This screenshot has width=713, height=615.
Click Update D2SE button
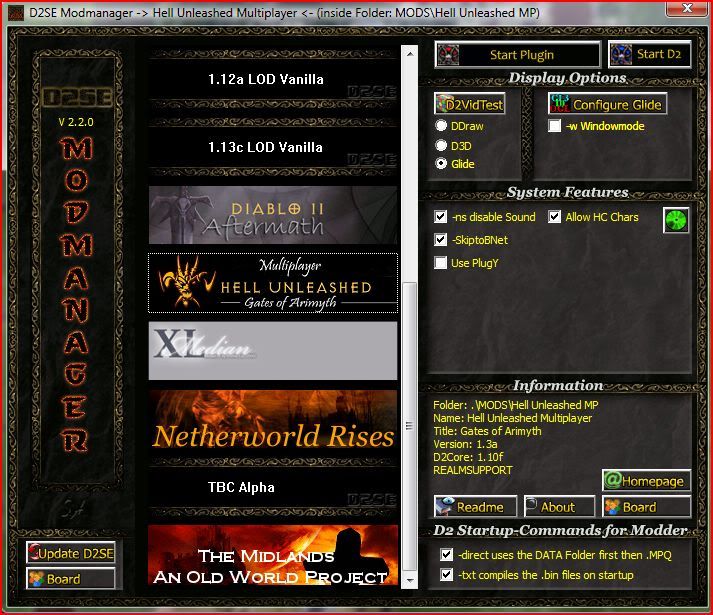tap(71, 553)
